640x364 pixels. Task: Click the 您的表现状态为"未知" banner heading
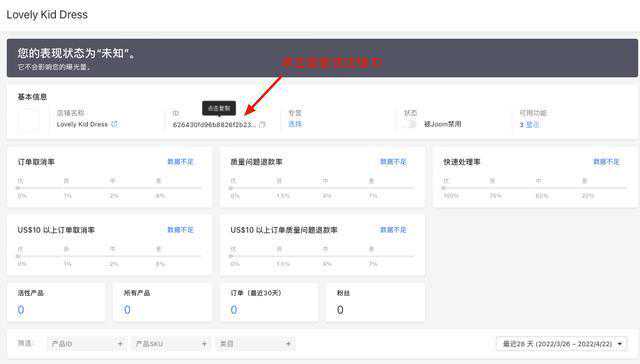[x=76, y=53]
